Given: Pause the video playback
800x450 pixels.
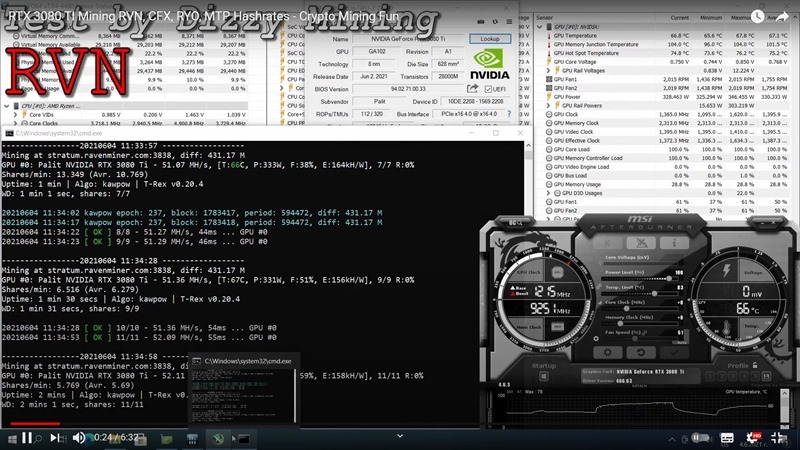Looking at the screenshot, I should coord(28,438).
